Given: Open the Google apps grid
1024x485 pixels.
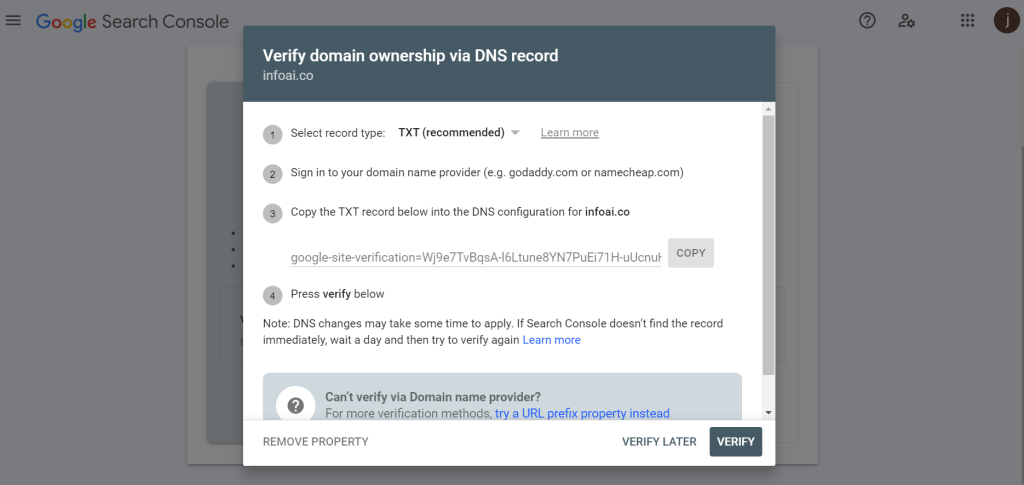Looking at the screenshot, I should (967, 21).
